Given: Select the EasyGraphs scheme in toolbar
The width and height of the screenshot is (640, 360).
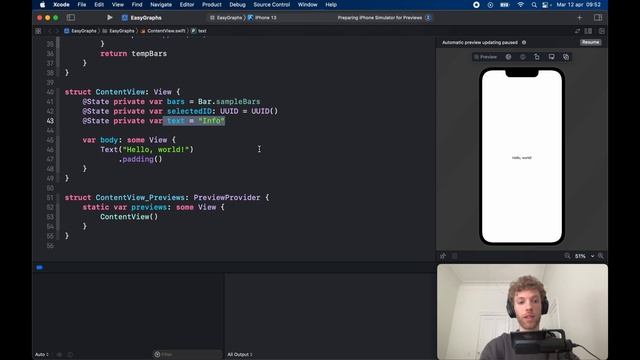Looking at the screenshot, I should coord(142,18).
